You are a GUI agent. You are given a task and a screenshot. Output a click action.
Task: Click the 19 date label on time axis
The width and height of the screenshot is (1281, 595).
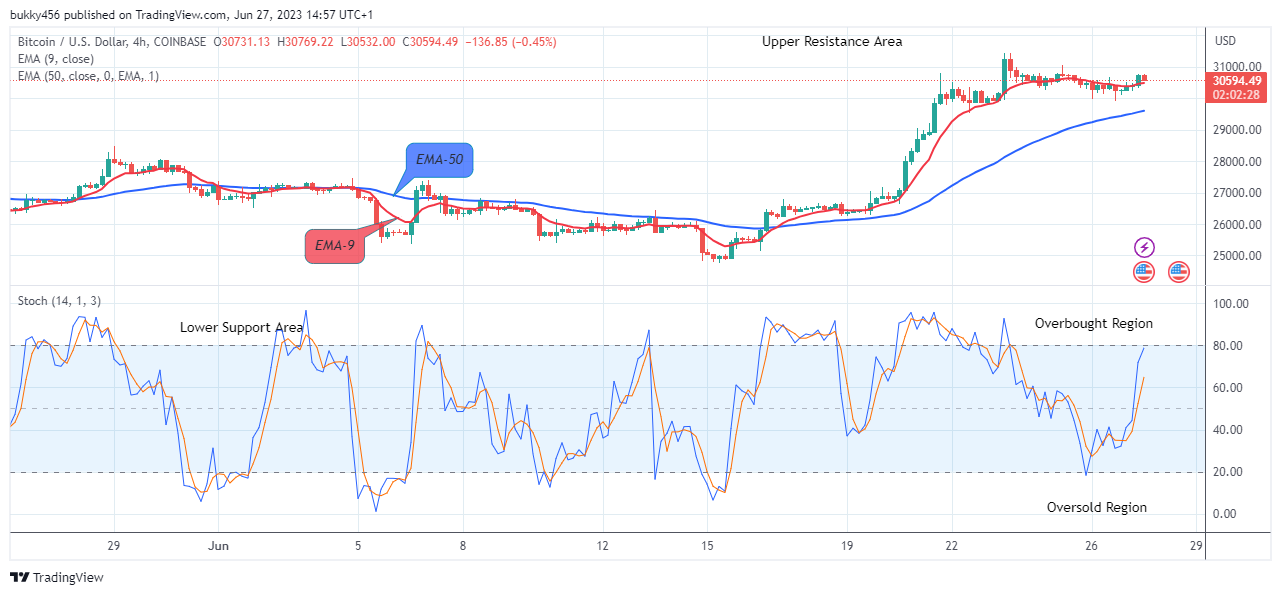(847, 546)
